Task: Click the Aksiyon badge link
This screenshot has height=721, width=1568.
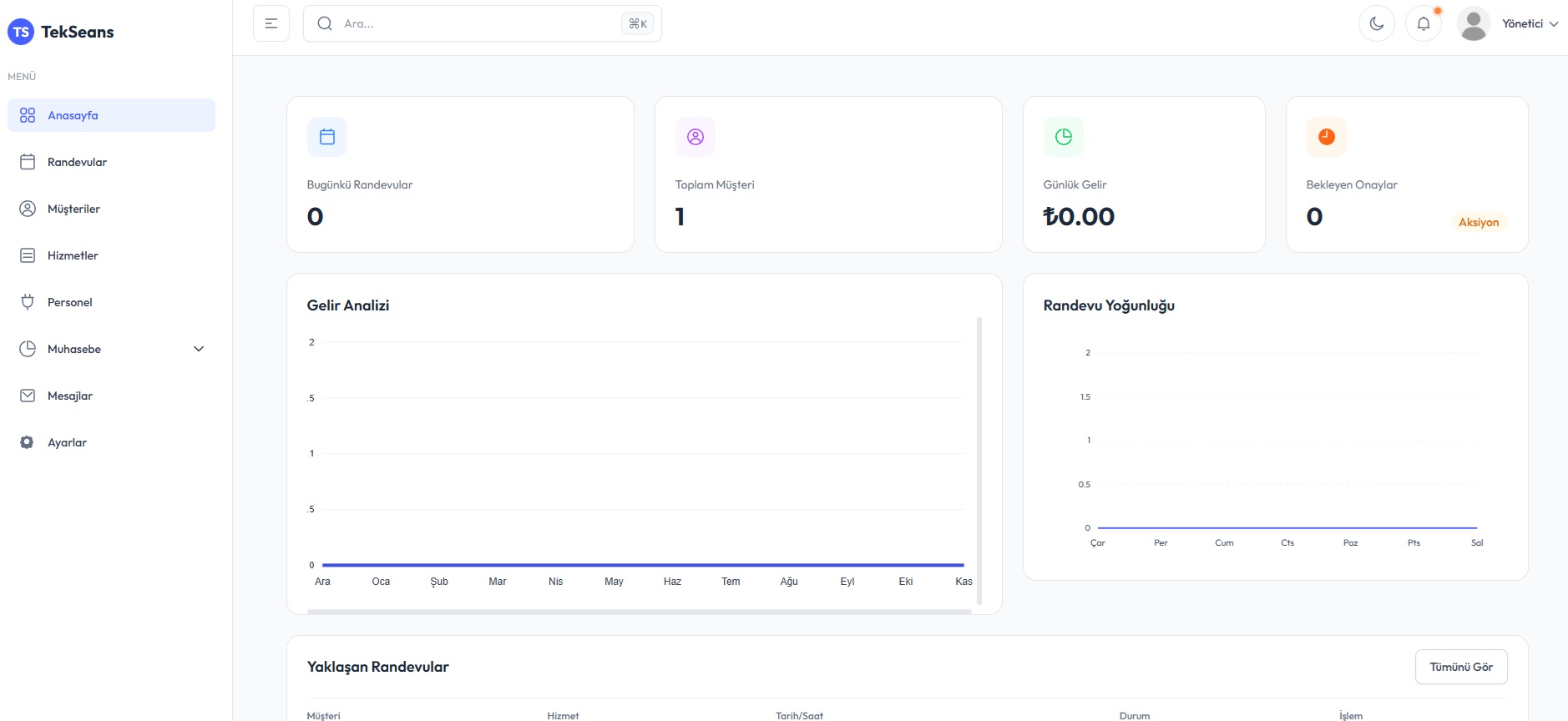Action: coord(1478,222)
